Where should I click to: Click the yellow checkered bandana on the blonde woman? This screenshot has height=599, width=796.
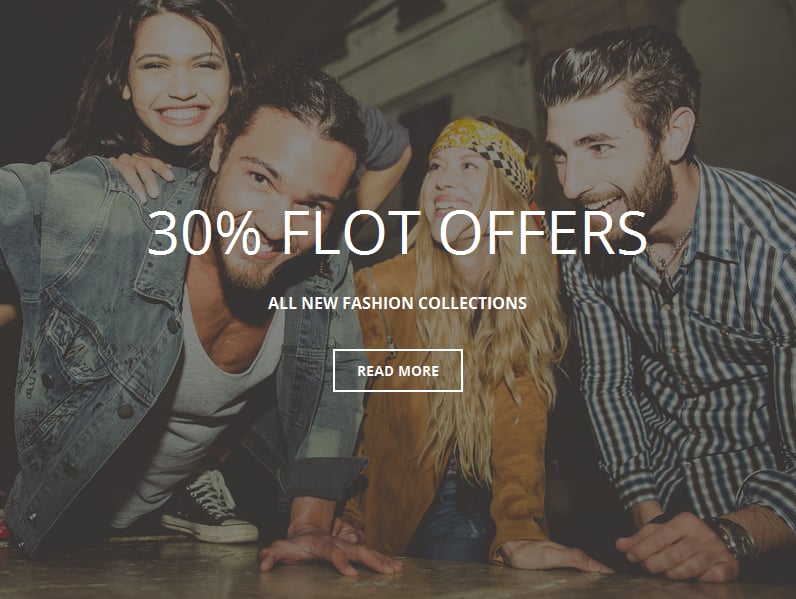(485, 151)
